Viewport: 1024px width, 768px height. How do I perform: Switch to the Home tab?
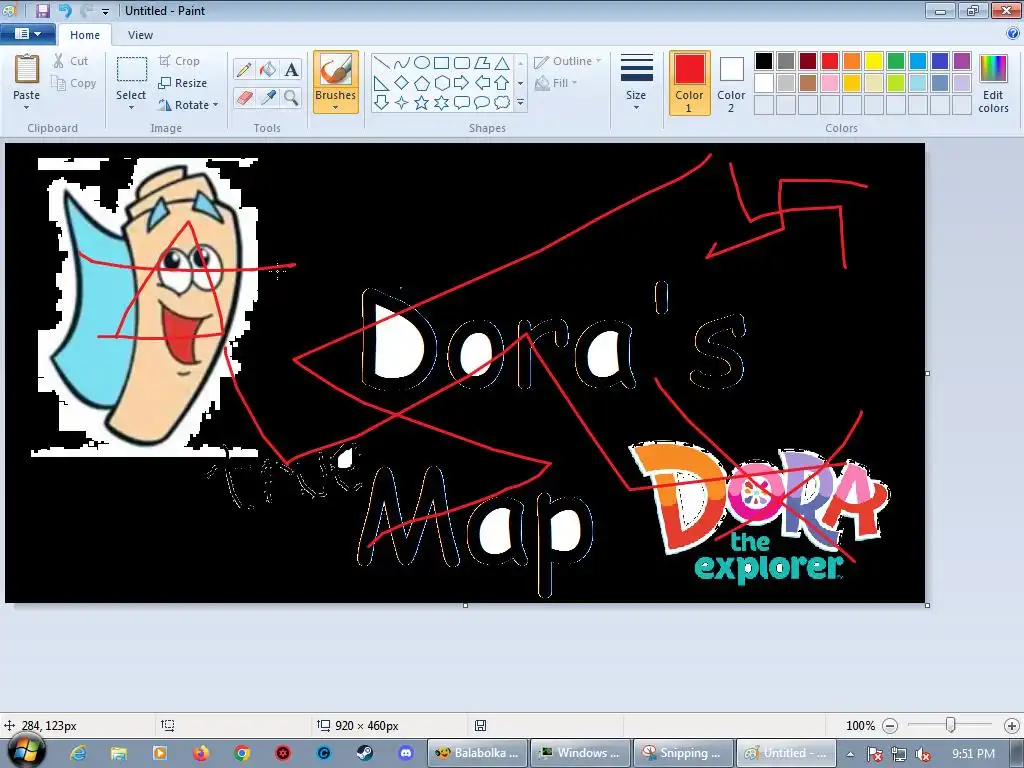(x=85, y=35)
